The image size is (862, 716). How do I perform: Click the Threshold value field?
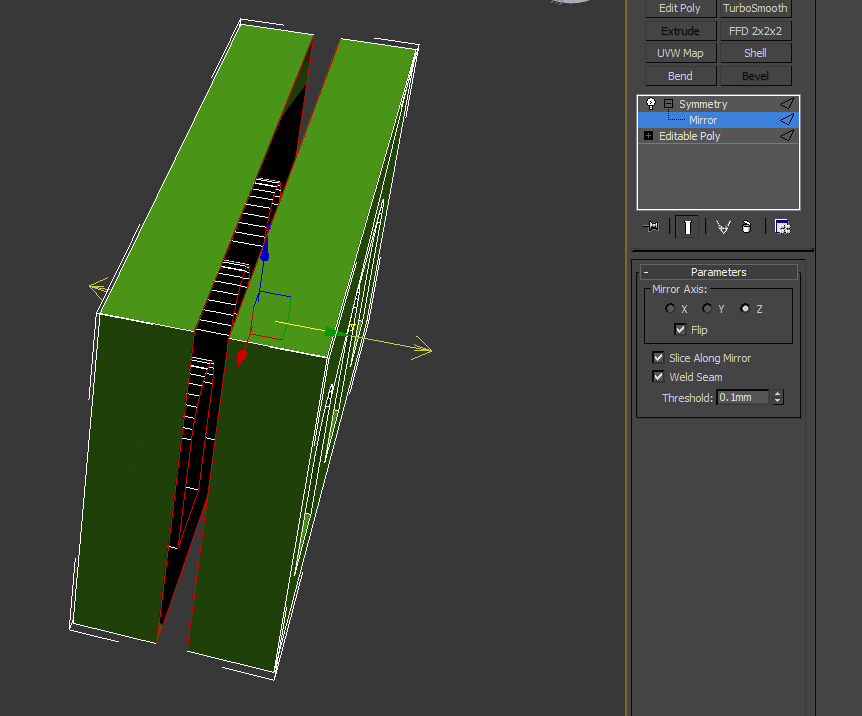743,397
